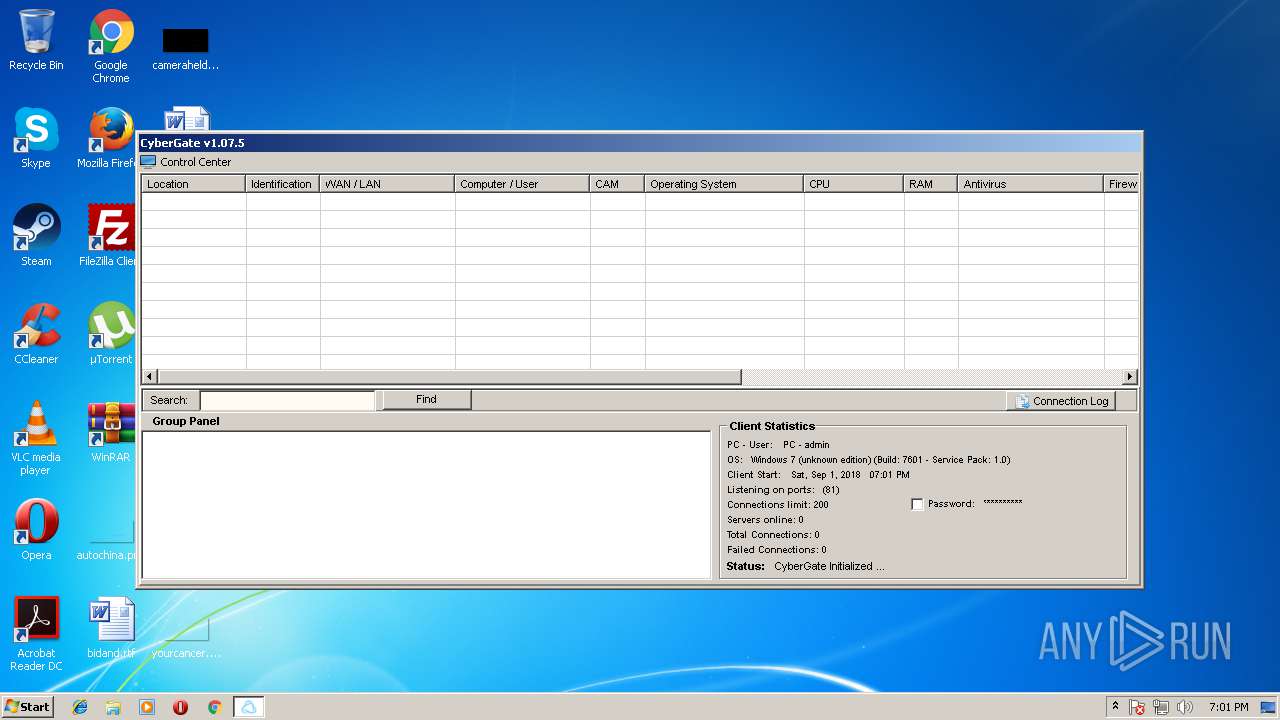Sort by CAM column header

coord(617,184)
